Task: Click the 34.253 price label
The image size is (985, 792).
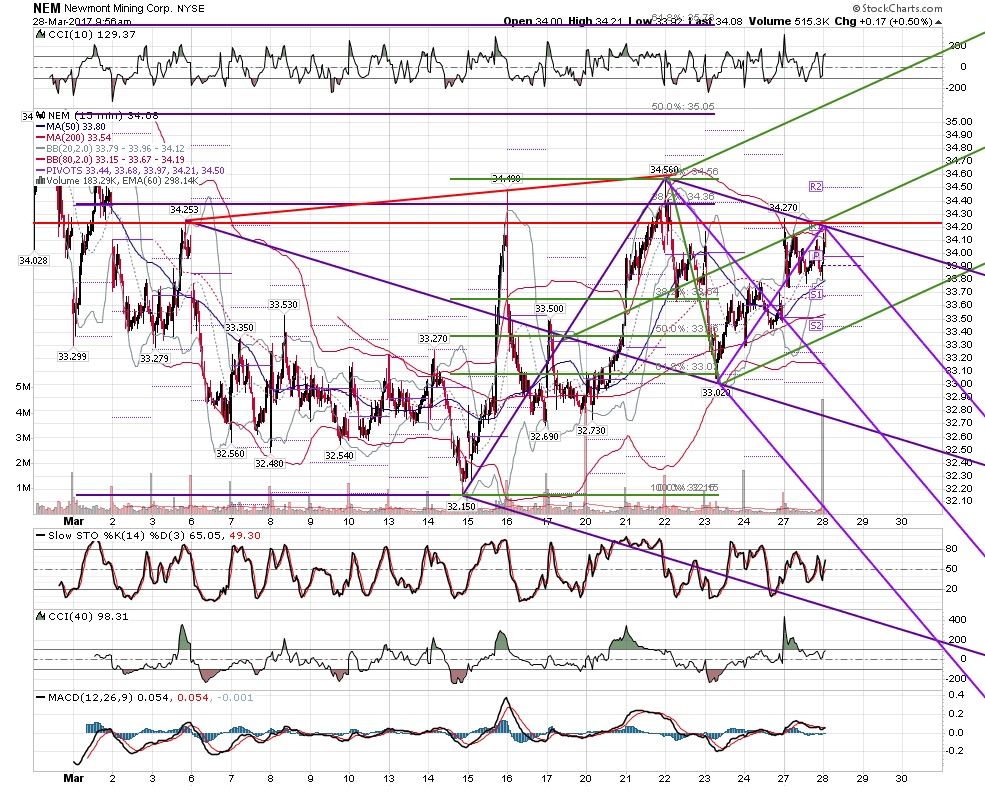Action: click(x=184, y=210)
